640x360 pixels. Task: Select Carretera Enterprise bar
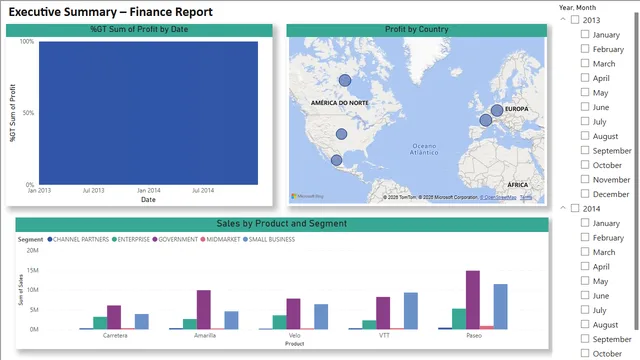100,323
